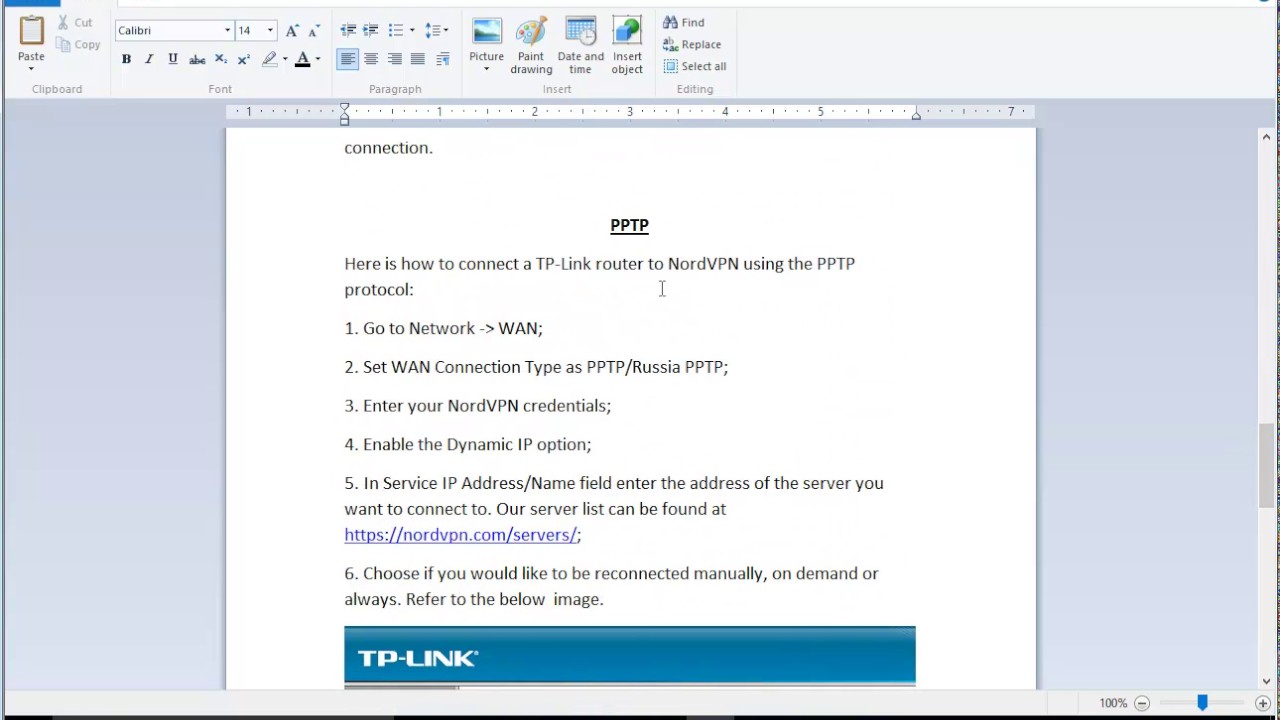Open the list style dropdown arrow
Viewport: 1280px width, 720px height.
(x=412, y=31)
